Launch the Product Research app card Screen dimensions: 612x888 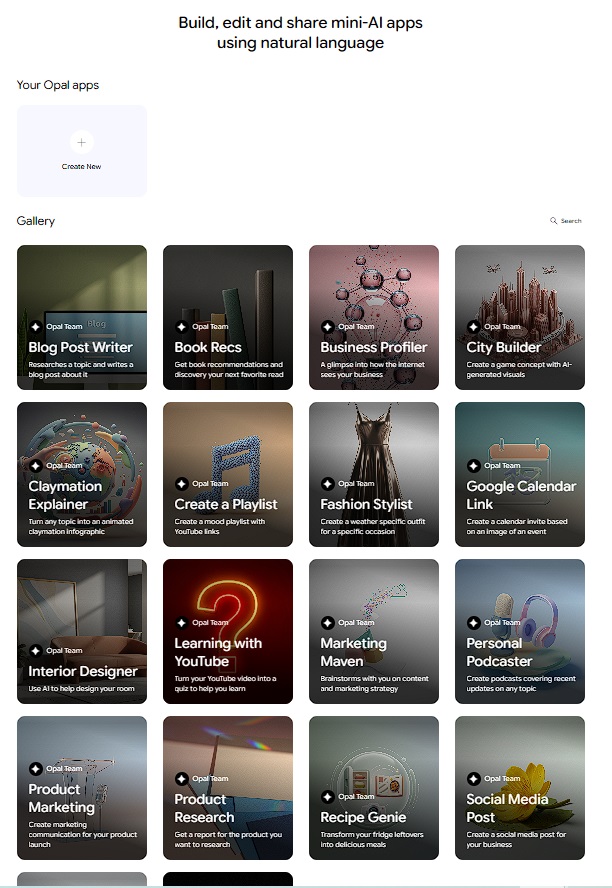point(228,788)
